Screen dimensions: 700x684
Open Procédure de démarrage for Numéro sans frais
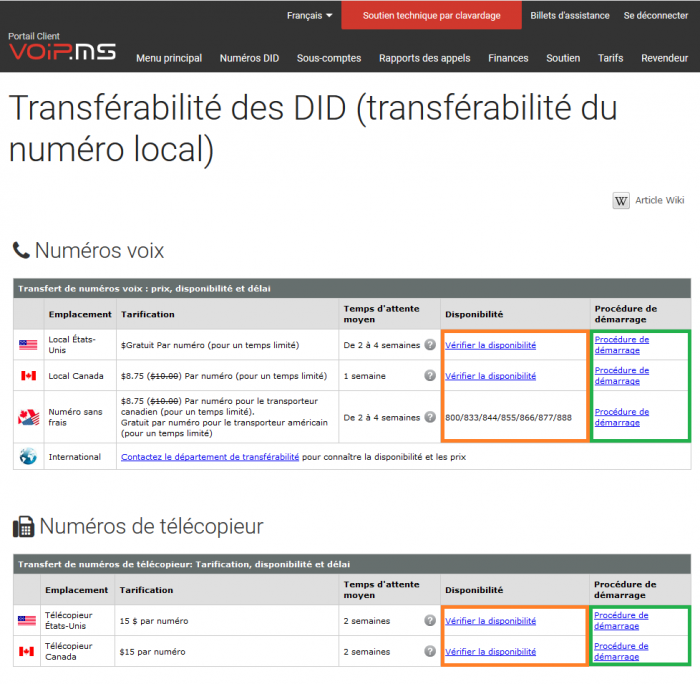621,417
